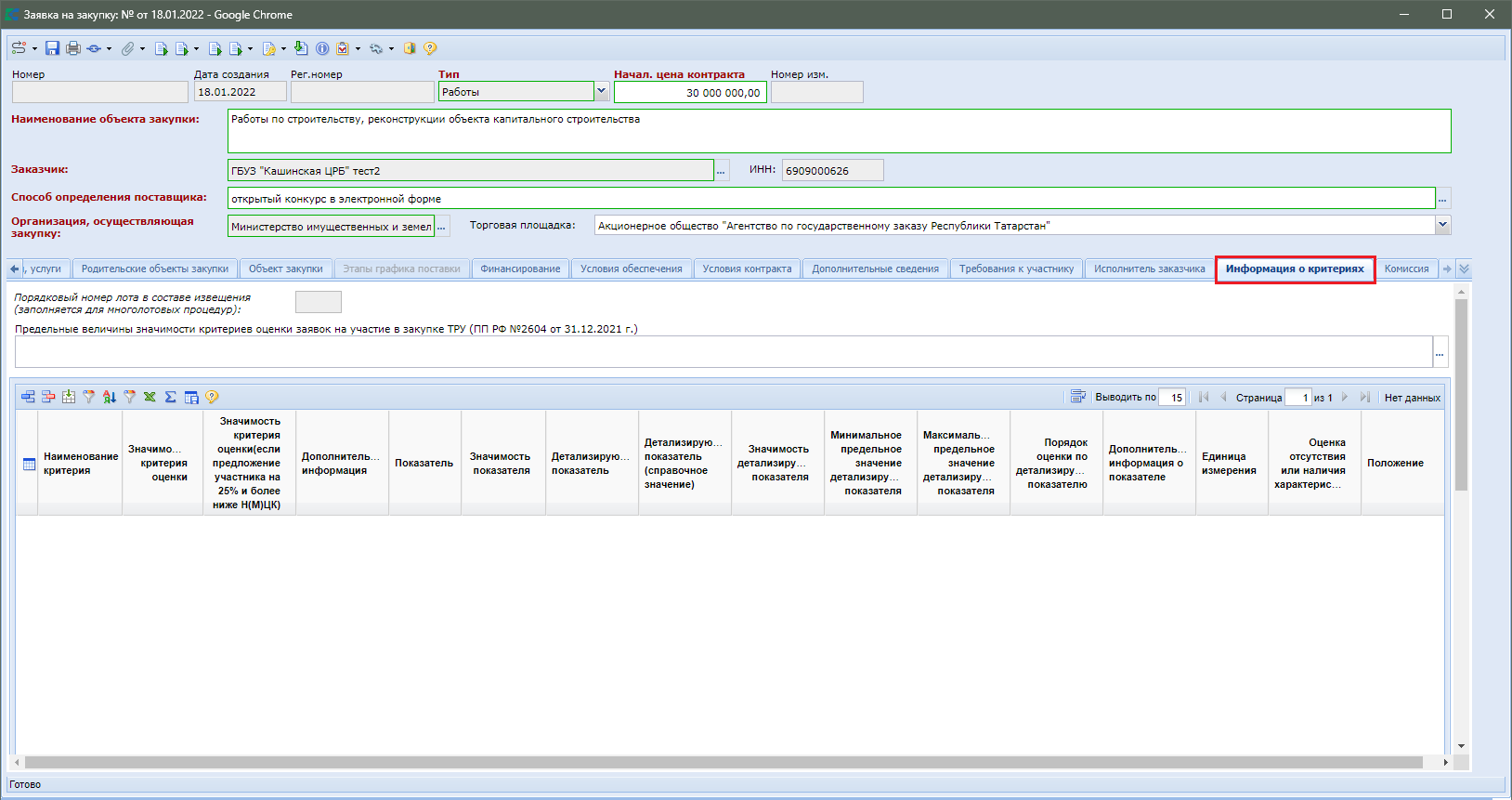The width and height of the screenshot is (1512, 800).
Task: Open the Тип dropdown showing Работы
Action: click(x=601, y=92)
